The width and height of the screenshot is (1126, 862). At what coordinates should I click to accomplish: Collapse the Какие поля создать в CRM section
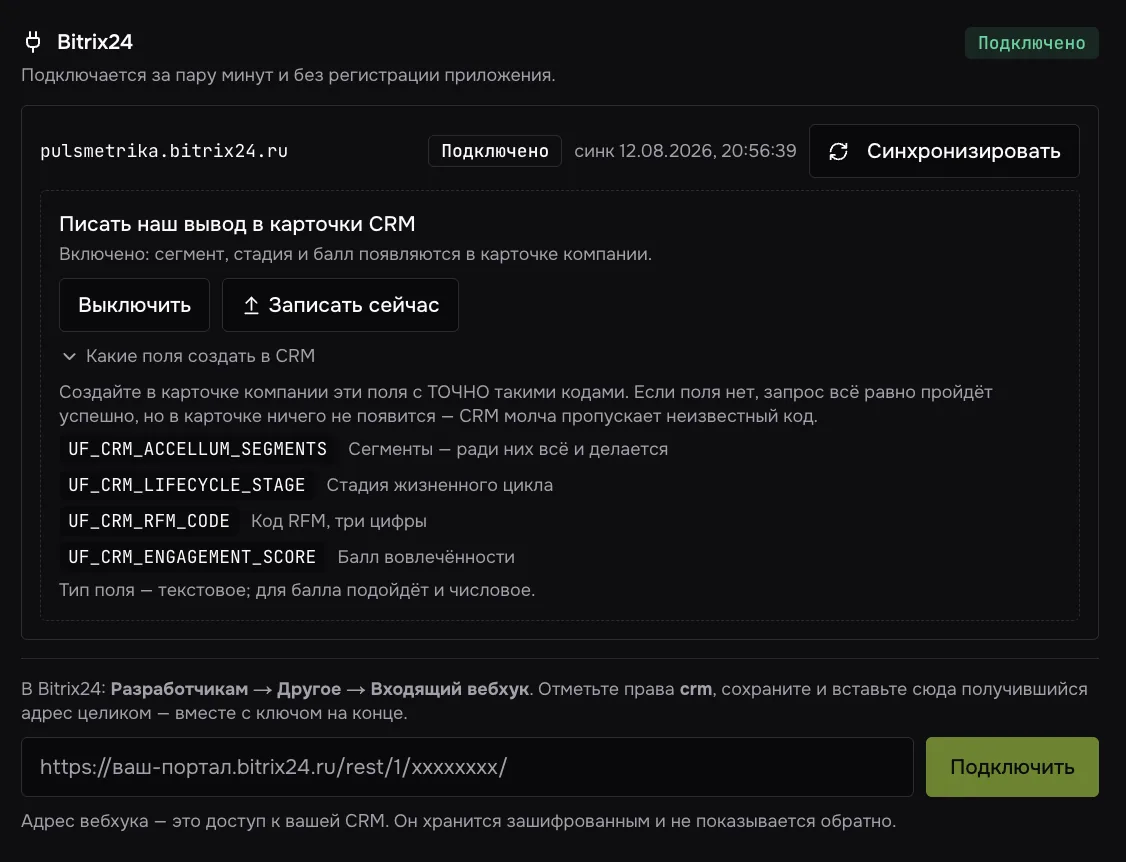click(x=187, y=356)
